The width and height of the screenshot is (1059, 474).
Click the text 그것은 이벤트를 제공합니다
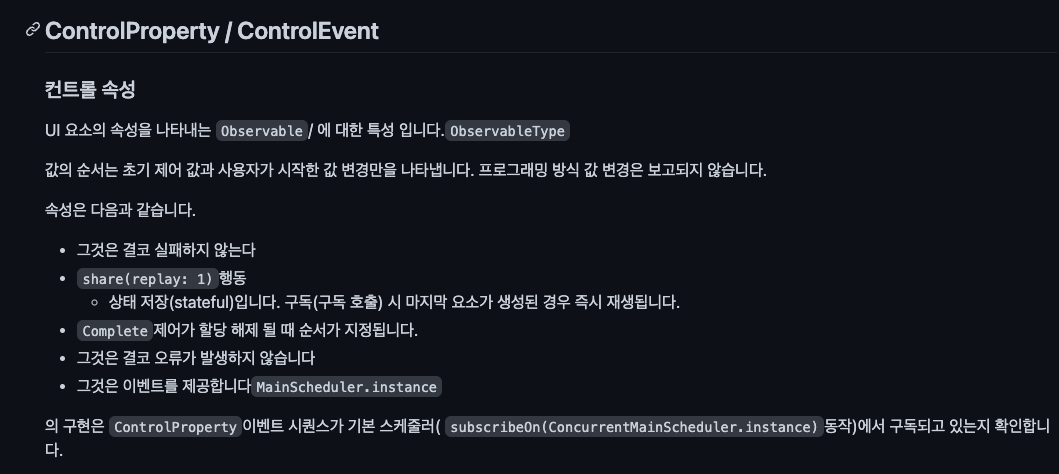164,386
